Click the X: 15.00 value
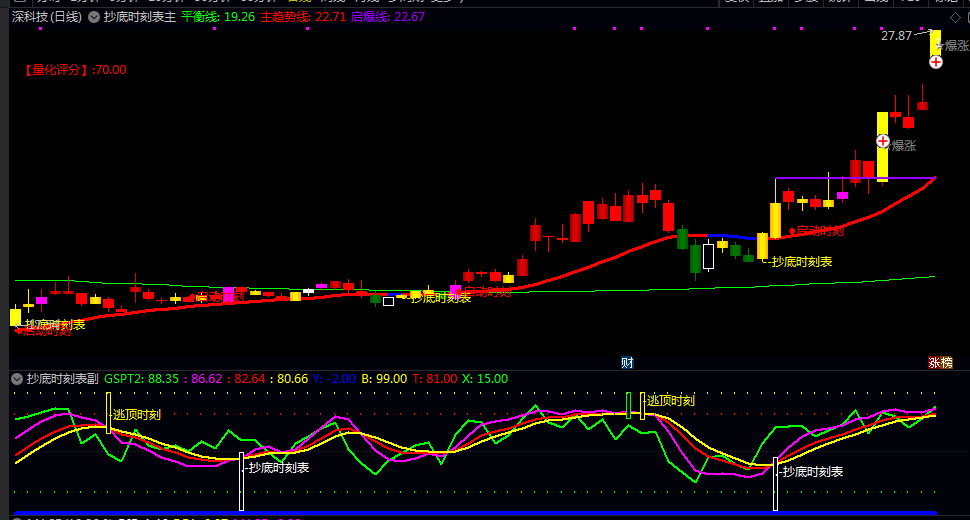 click(x=485, y=379)
